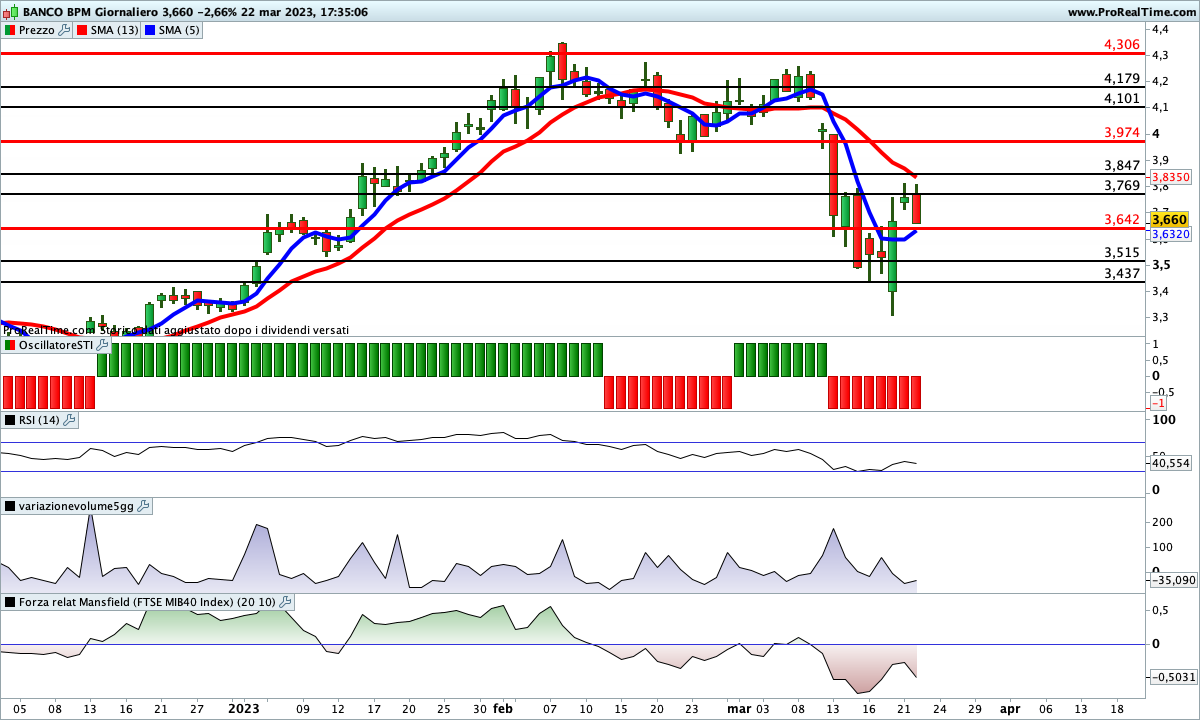Click the black Forza relat Mansfield swatch
Screen dimensions: 1200x720
click(x=11, y=602)
